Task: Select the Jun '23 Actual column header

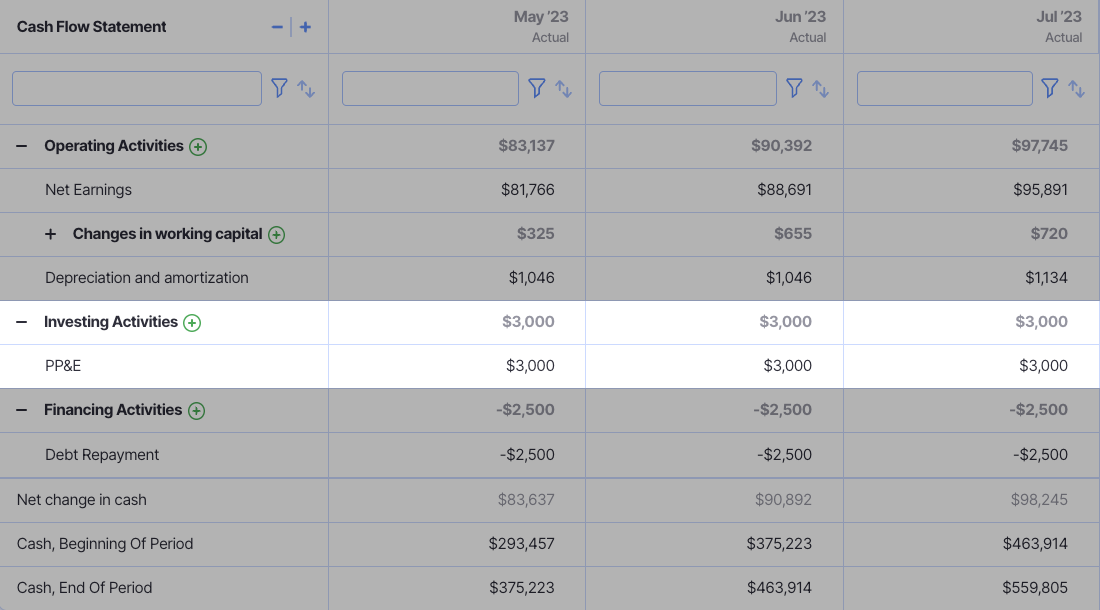Action: (x=714, y=27)
